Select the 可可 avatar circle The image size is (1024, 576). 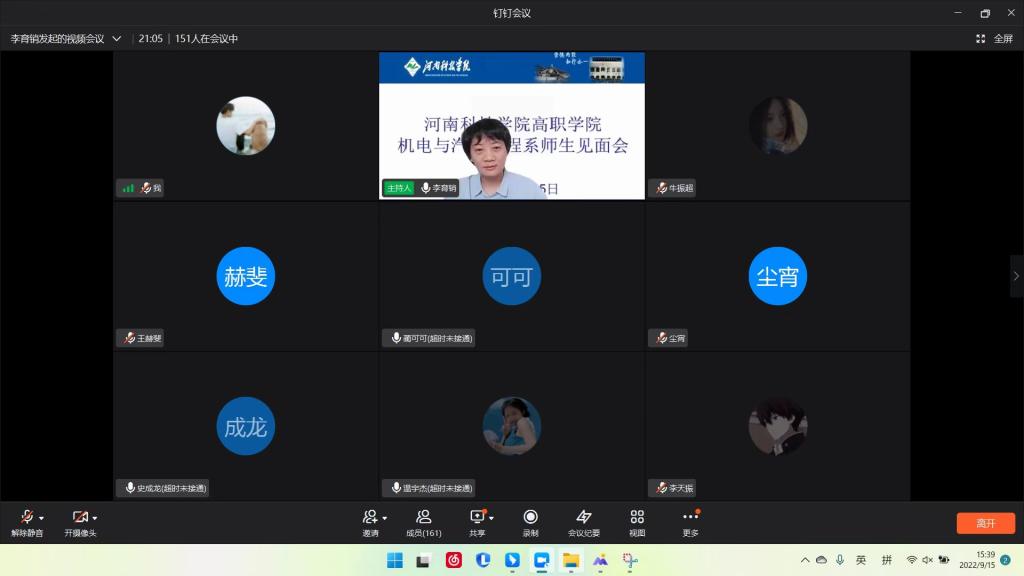click(x=512, y=276)
